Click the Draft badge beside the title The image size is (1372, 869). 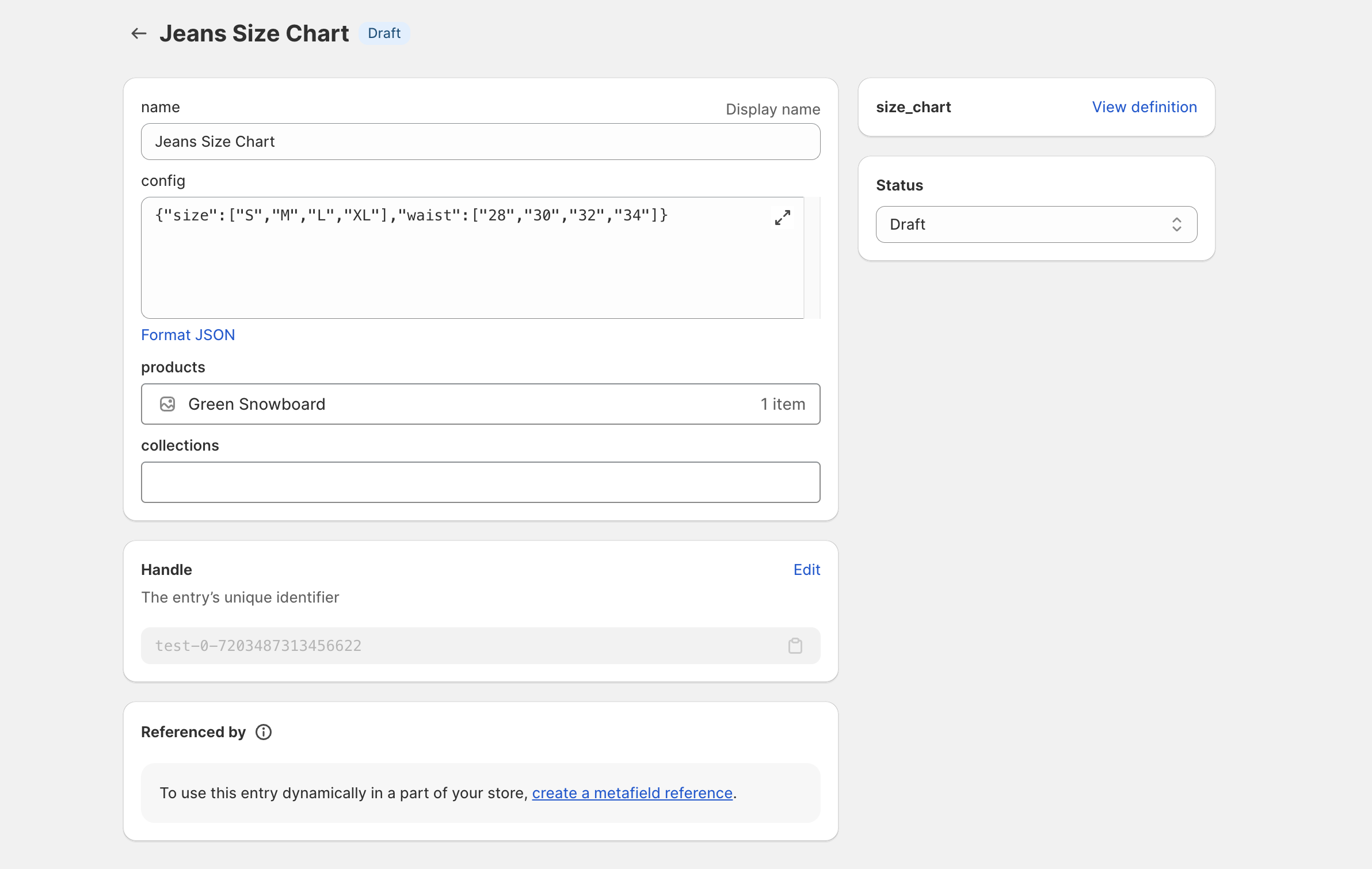pyautogui.click(x=384, y=33)
